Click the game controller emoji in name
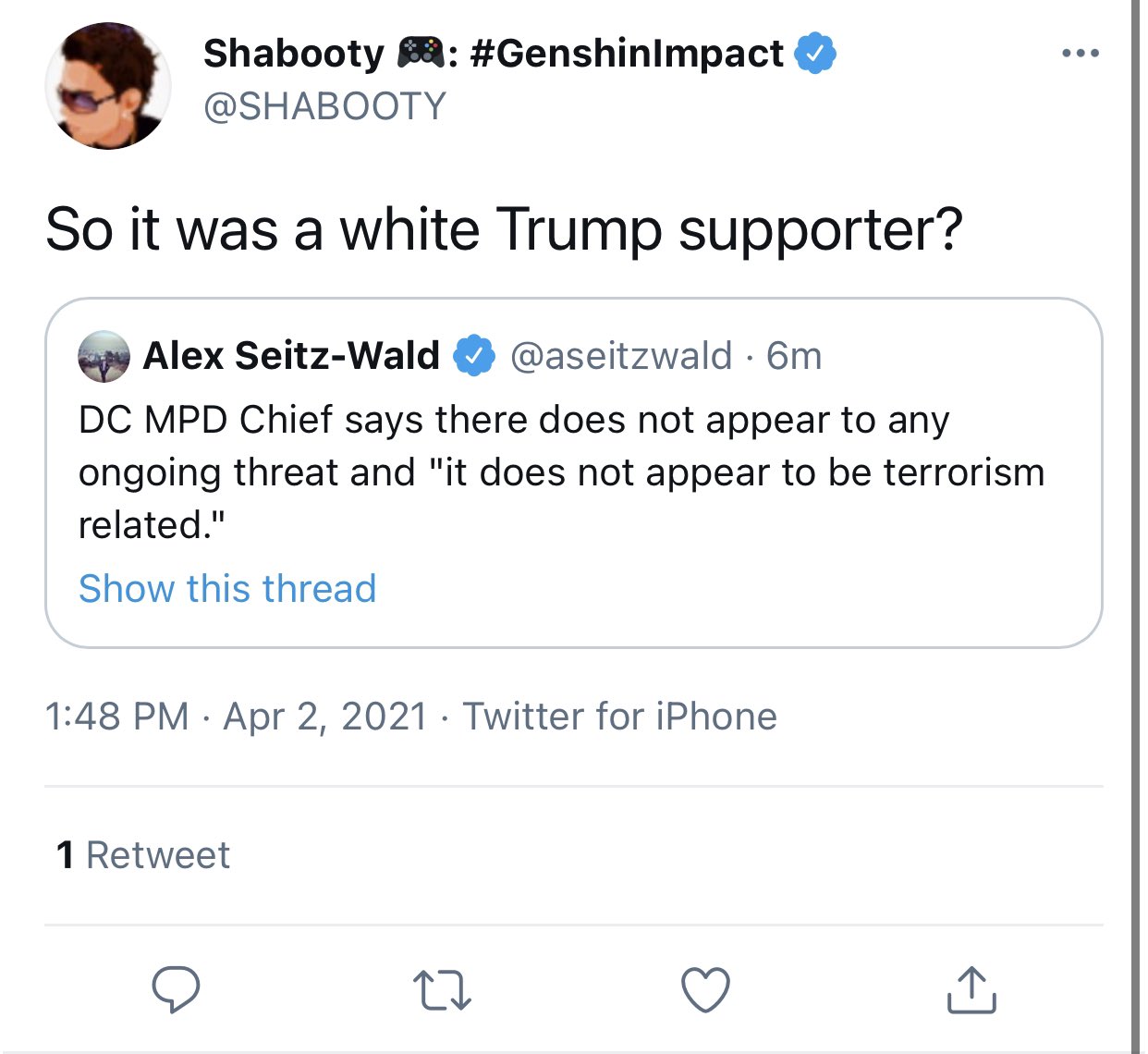The height and width of the screenshot is (1054, 1148). click(421, 54)
